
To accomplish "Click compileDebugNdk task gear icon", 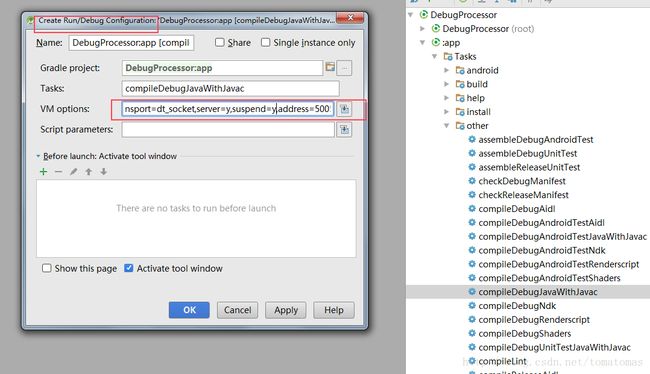I will tap(472, 306).
